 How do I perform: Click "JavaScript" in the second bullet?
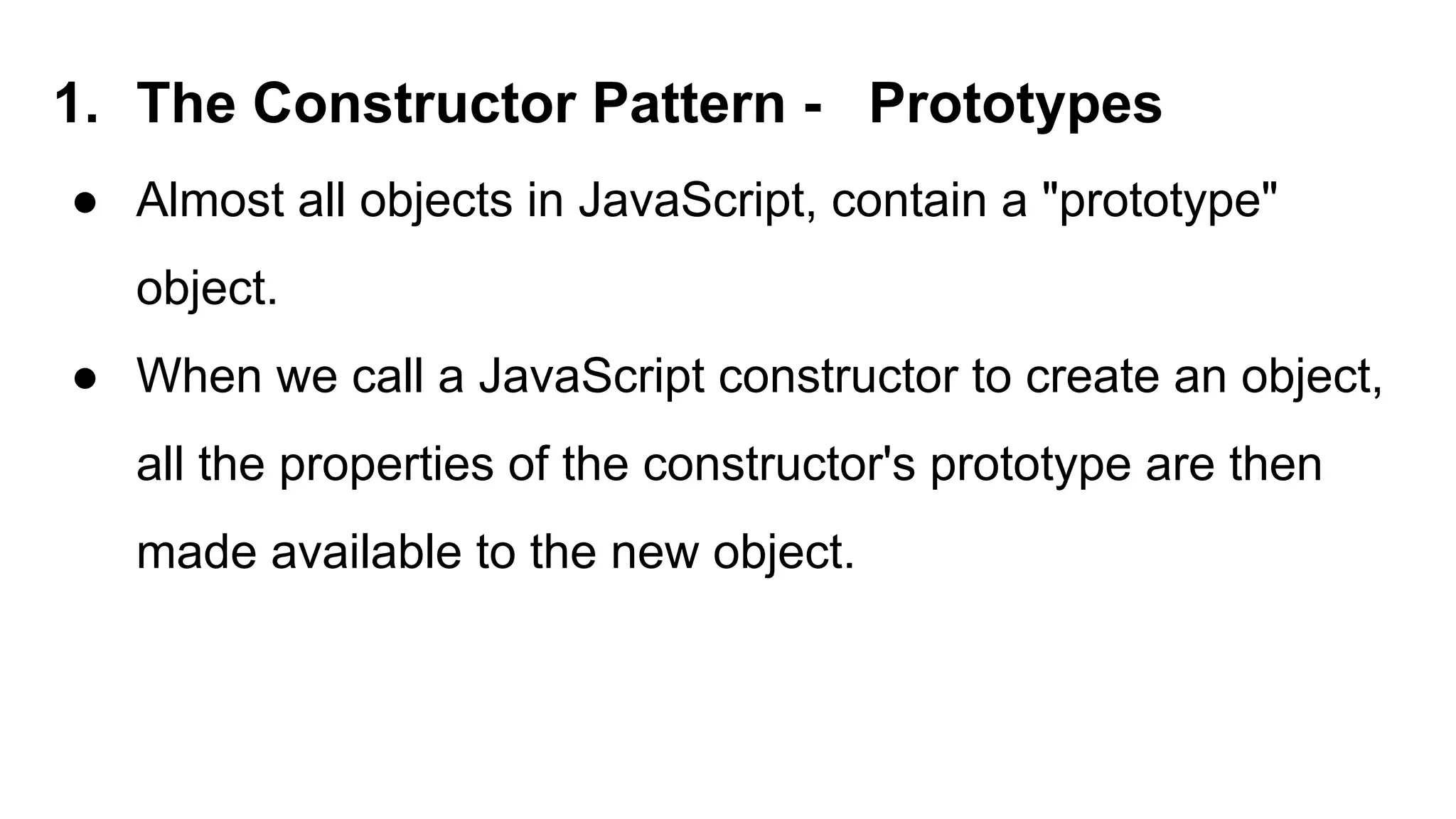591,377
